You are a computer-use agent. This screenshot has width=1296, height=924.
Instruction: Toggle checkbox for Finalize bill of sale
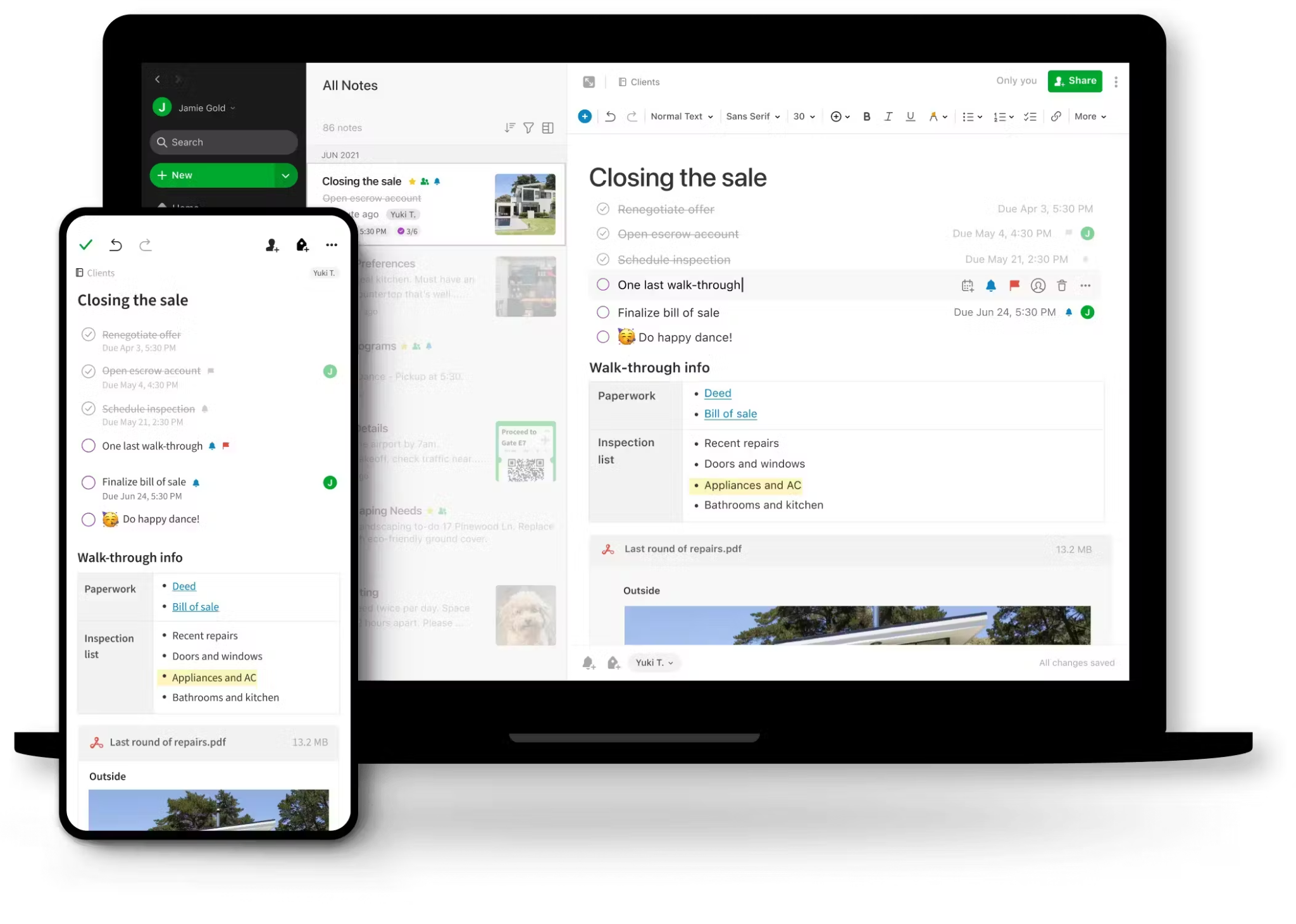tap(602, 312)
